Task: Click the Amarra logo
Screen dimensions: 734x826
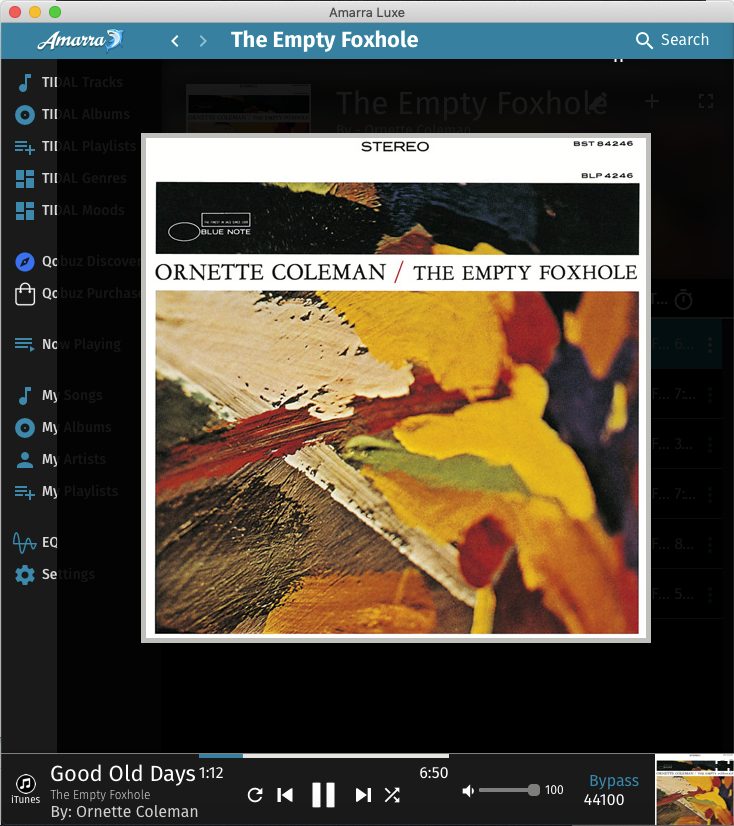Action: click(x=80, y=40)
